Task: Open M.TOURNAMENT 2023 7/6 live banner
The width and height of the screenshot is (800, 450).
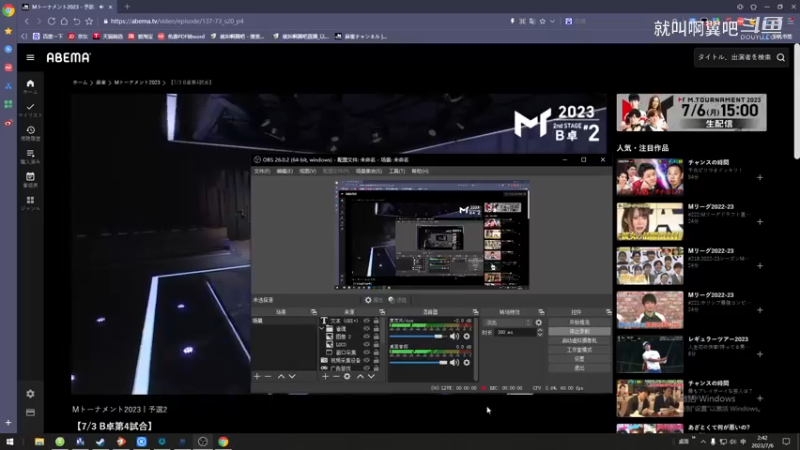Action: pyautogui.click(x=691, y=112)
